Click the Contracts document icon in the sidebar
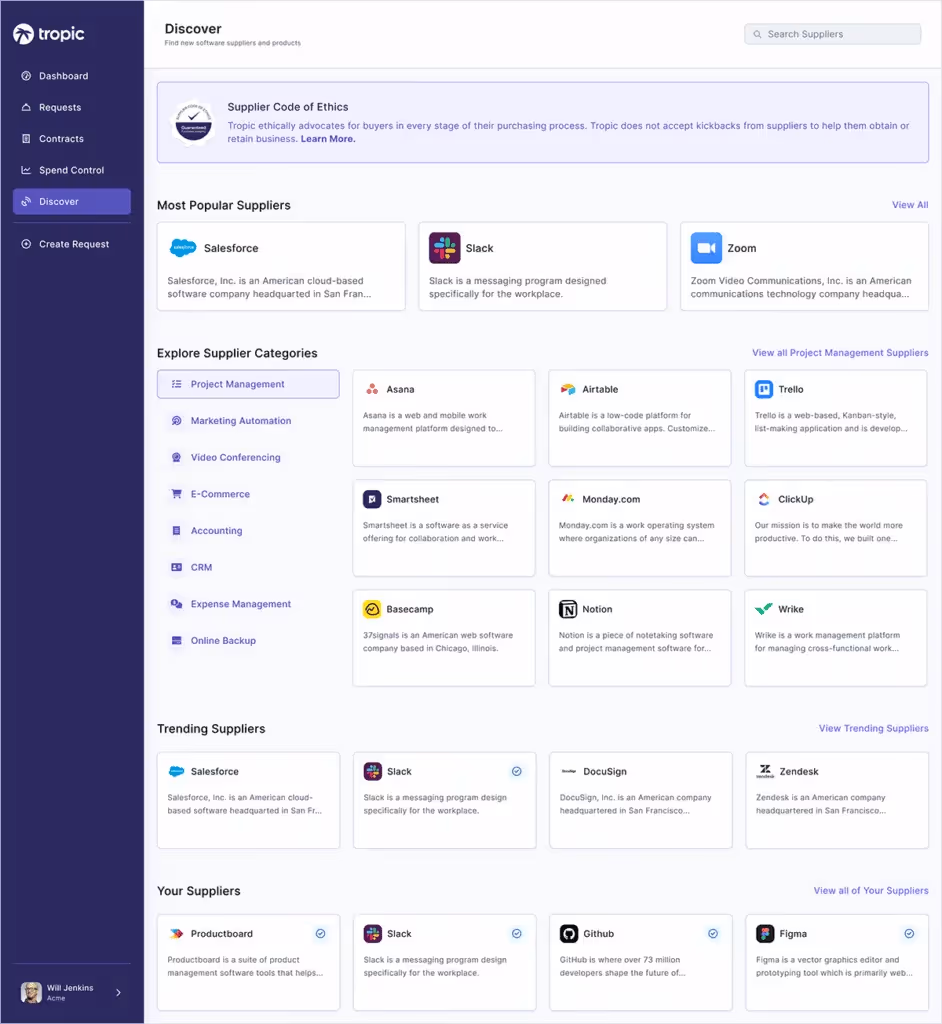 point(26,138)
